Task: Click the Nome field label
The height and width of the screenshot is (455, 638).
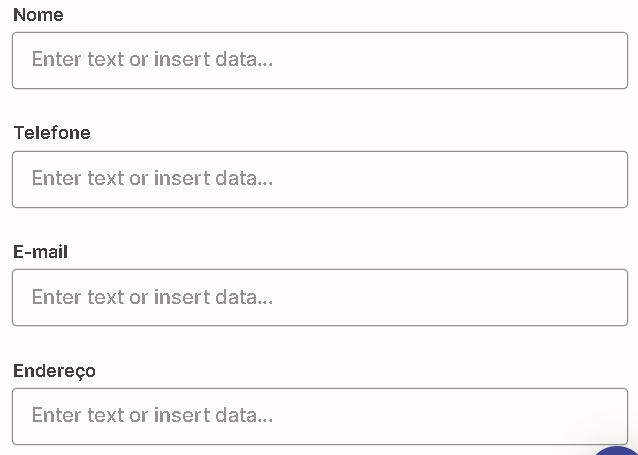Action: [38, 15]
